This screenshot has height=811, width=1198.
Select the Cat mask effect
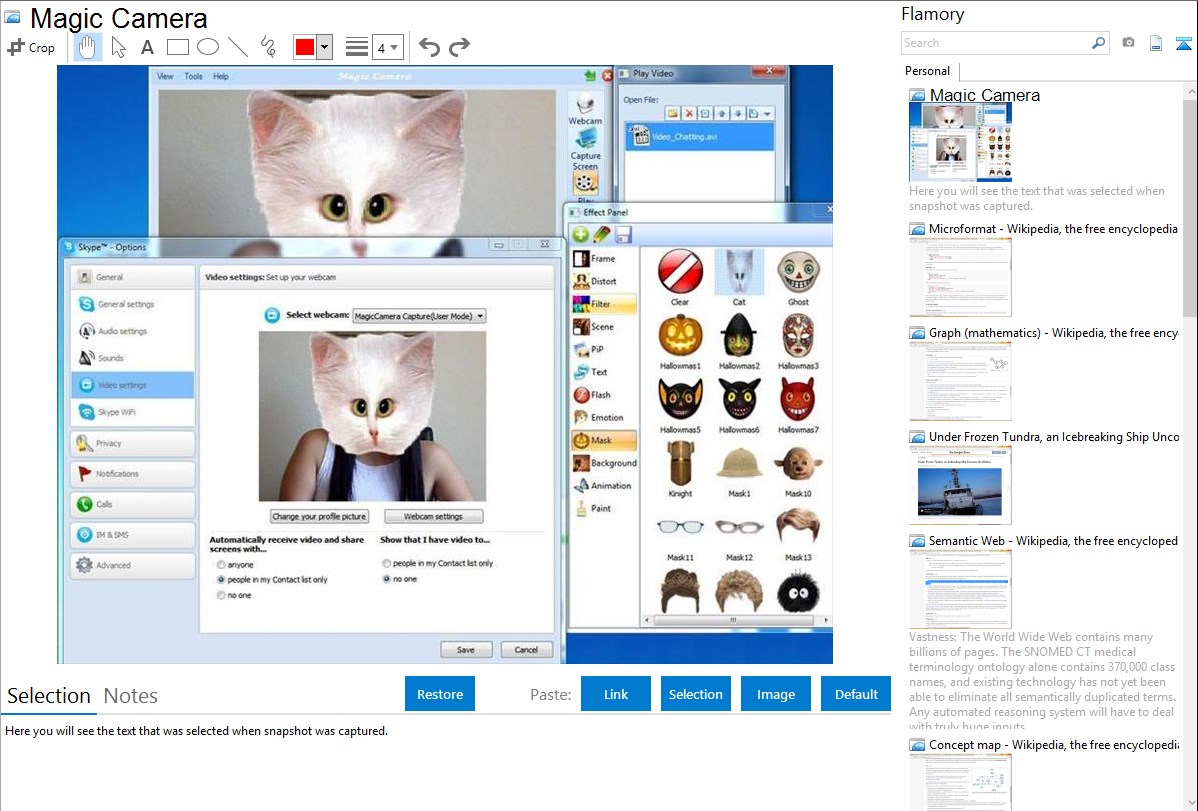[739, 277]
